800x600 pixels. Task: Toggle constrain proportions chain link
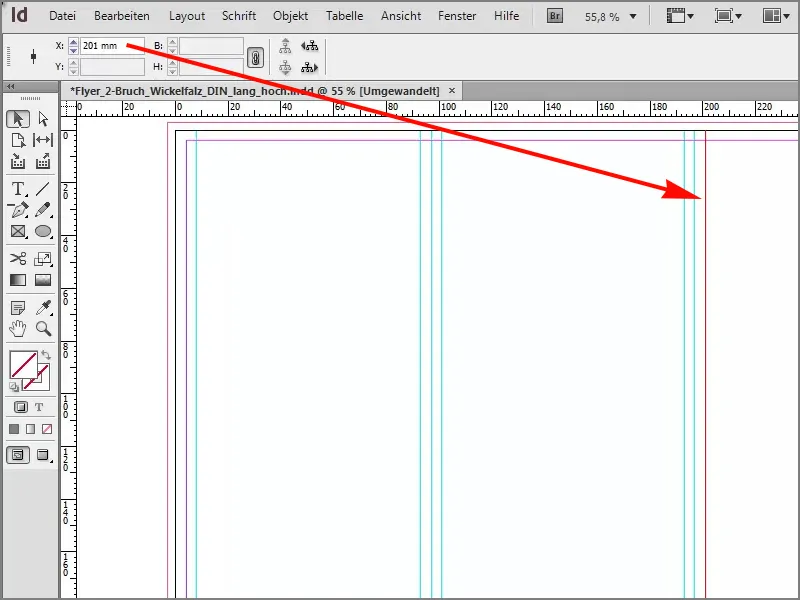click(255, 57)
